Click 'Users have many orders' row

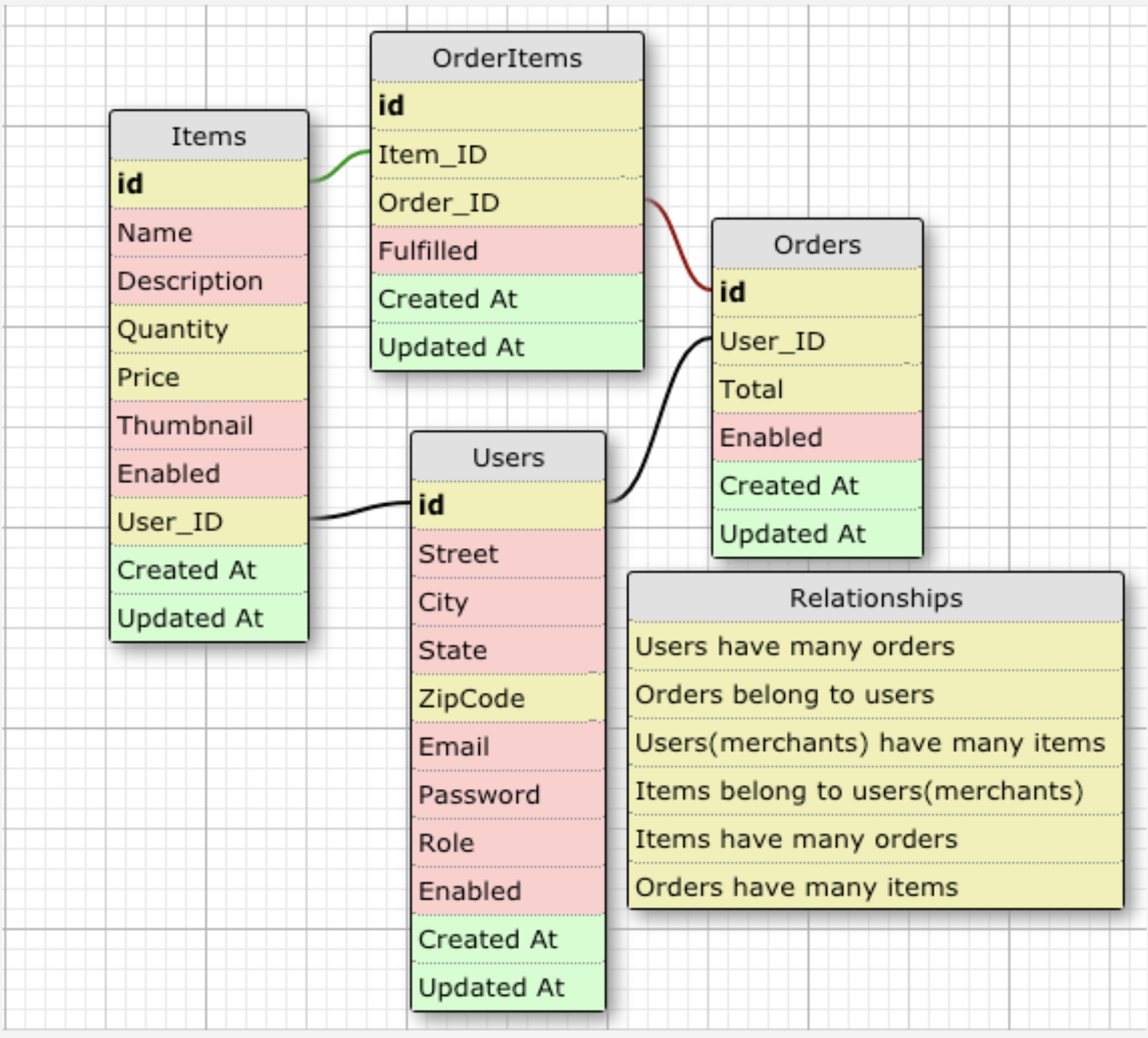coord(876,646)
